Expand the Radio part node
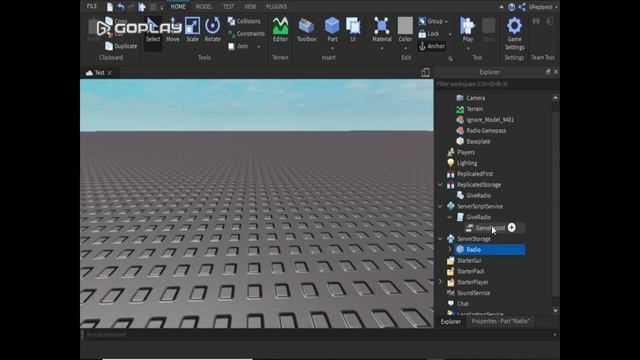This screenshot has height=360, width=640. [x=449, y=249]
